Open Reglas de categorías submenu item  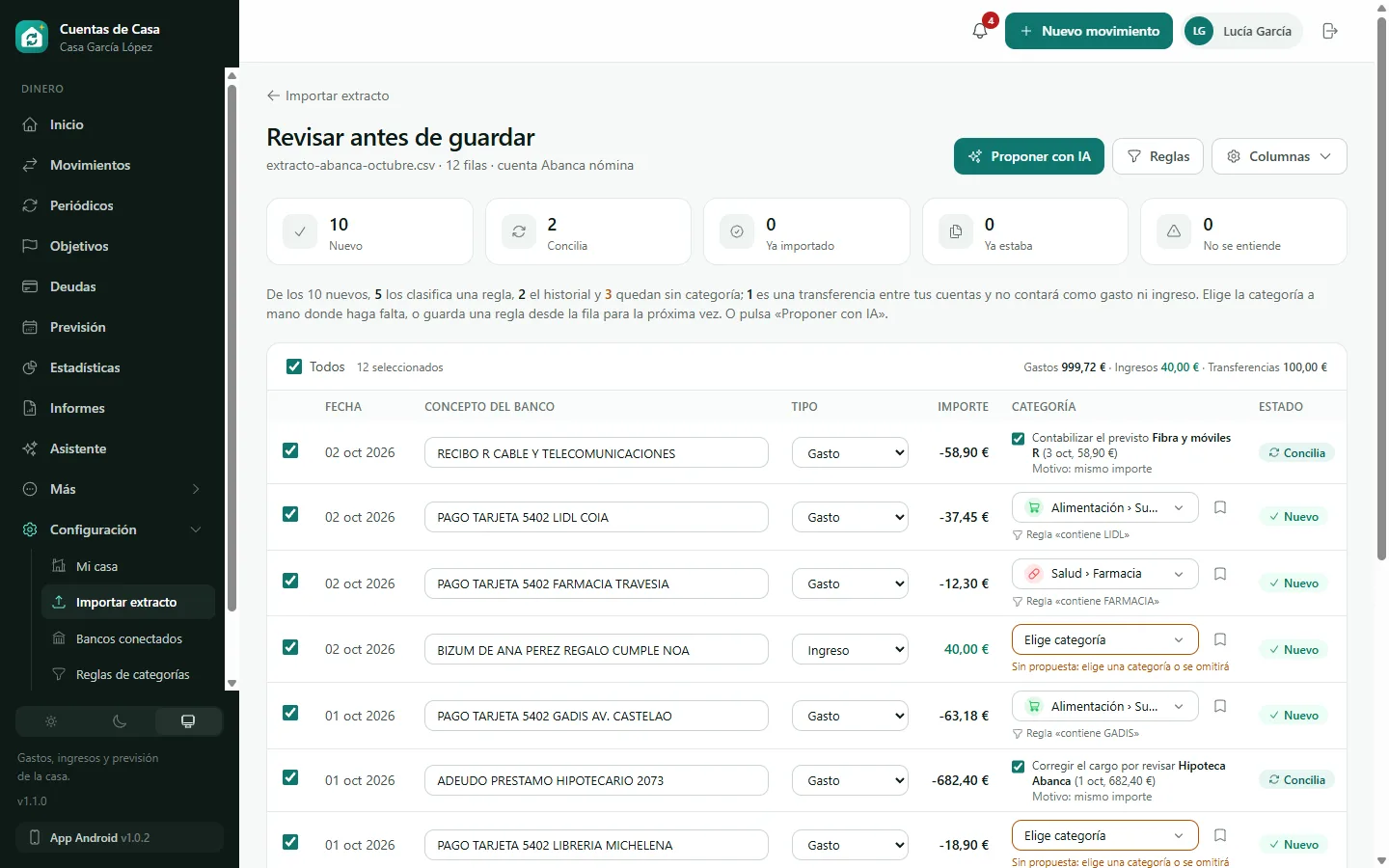pyautogui.click(x=128, y=674)
